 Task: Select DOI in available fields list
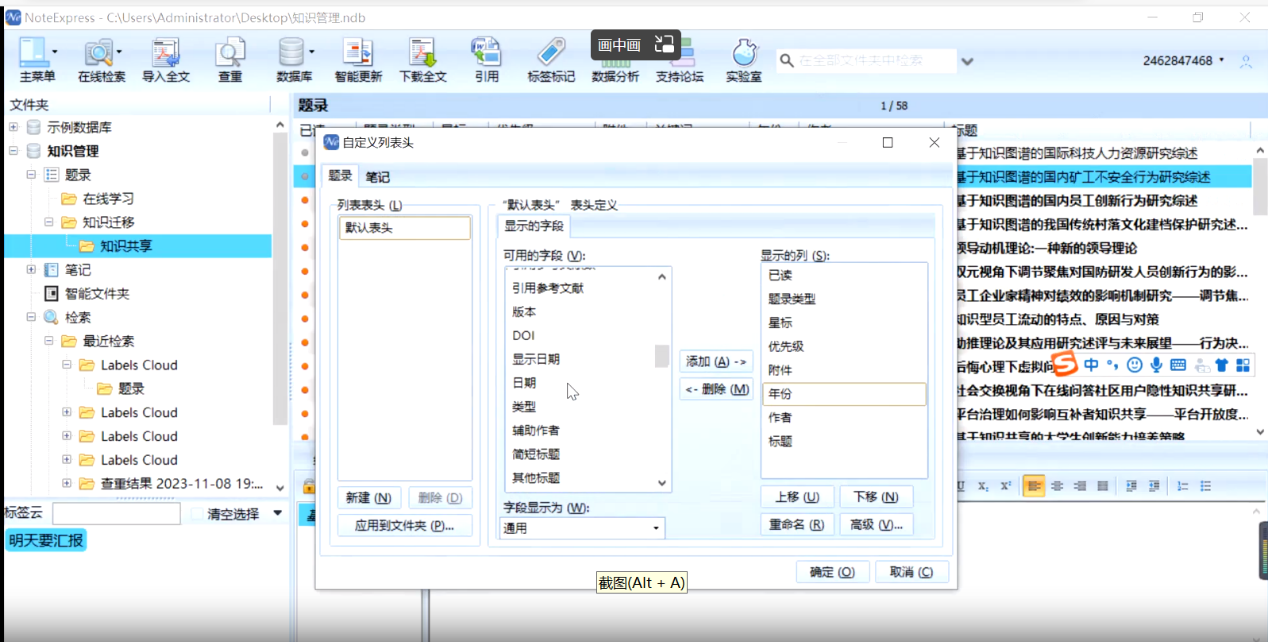[524, 336]
